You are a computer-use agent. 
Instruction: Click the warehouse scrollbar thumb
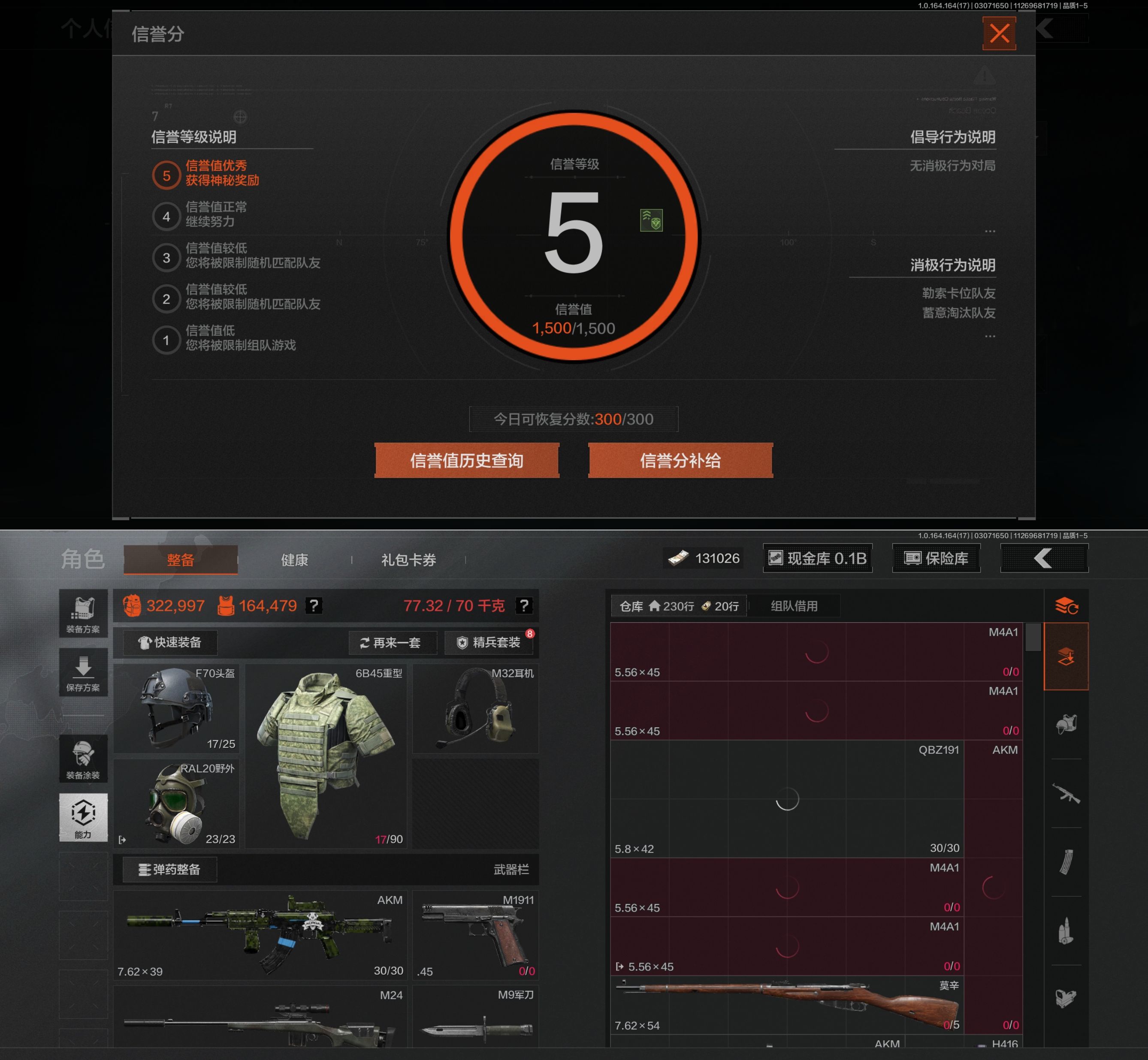1033,637
